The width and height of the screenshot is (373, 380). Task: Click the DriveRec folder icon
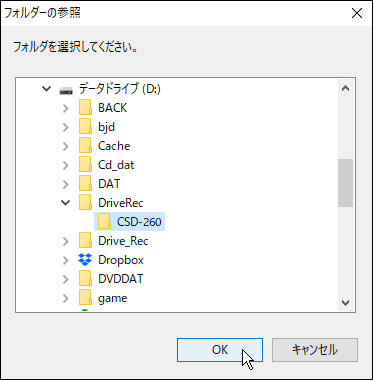click(x=85, y=203)
